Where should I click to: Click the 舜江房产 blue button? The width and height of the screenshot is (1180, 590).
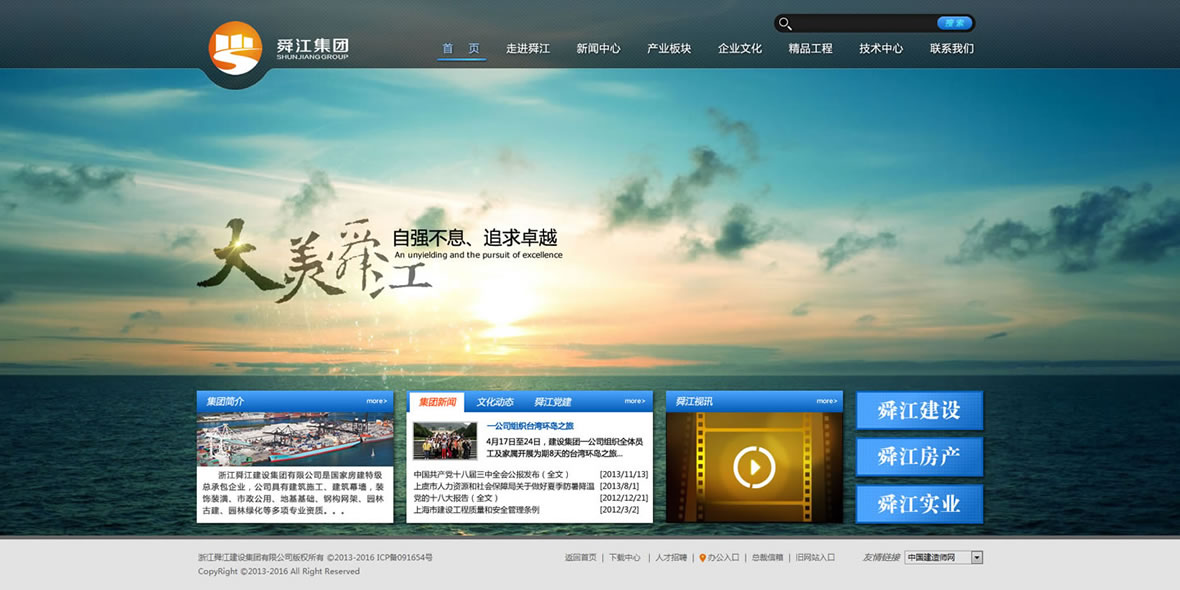pos(919,457)
